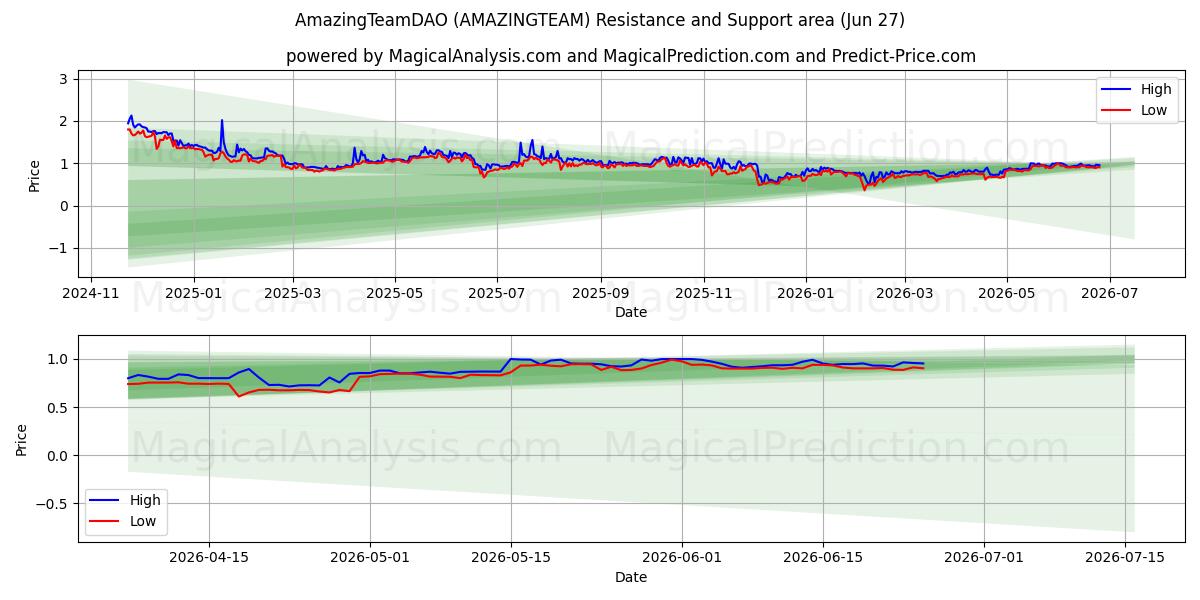Click the '2026-04-15' tick label on bottom chart
The width and height of the screenshot is (1200, 600).
(208, 559)
